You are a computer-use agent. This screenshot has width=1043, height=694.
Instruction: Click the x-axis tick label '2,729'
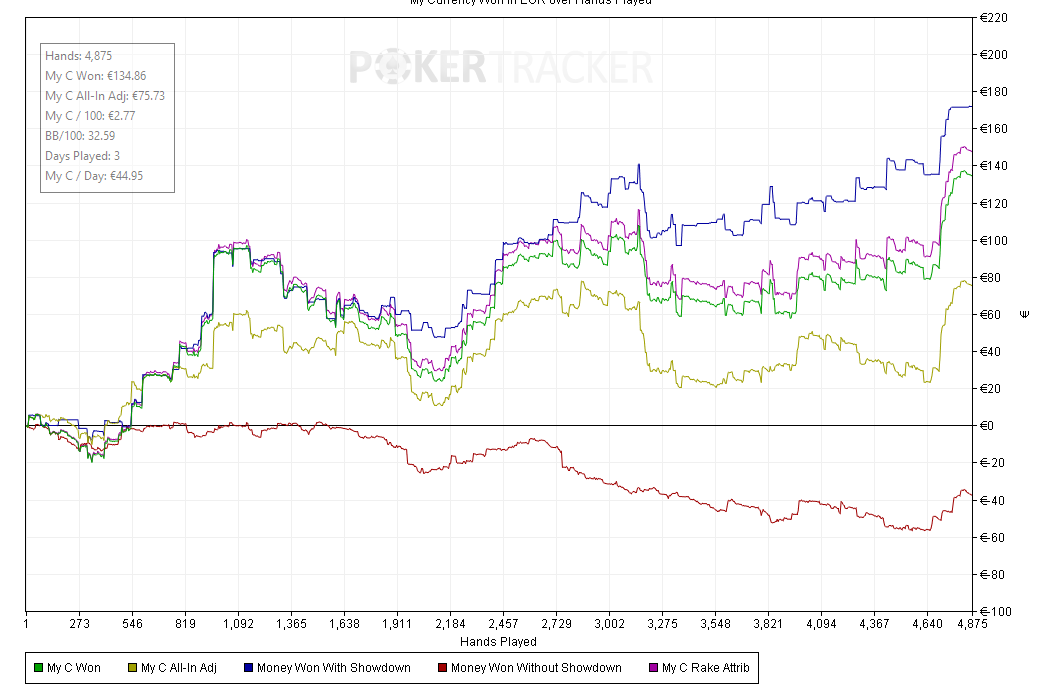point(556,624)
